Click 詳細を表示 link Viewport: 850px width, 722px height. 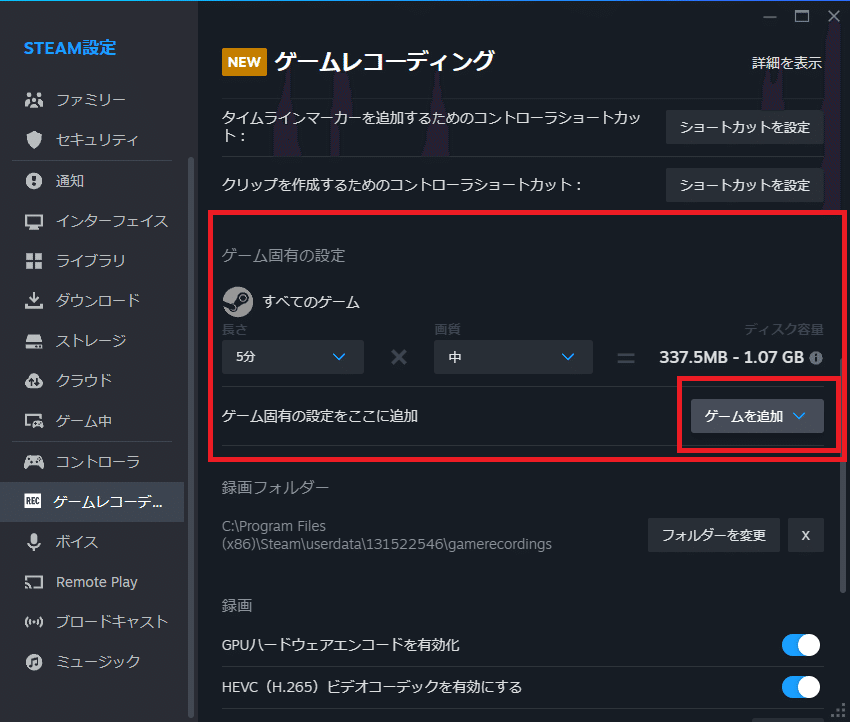pyautogui.click(x=787, y=63)
